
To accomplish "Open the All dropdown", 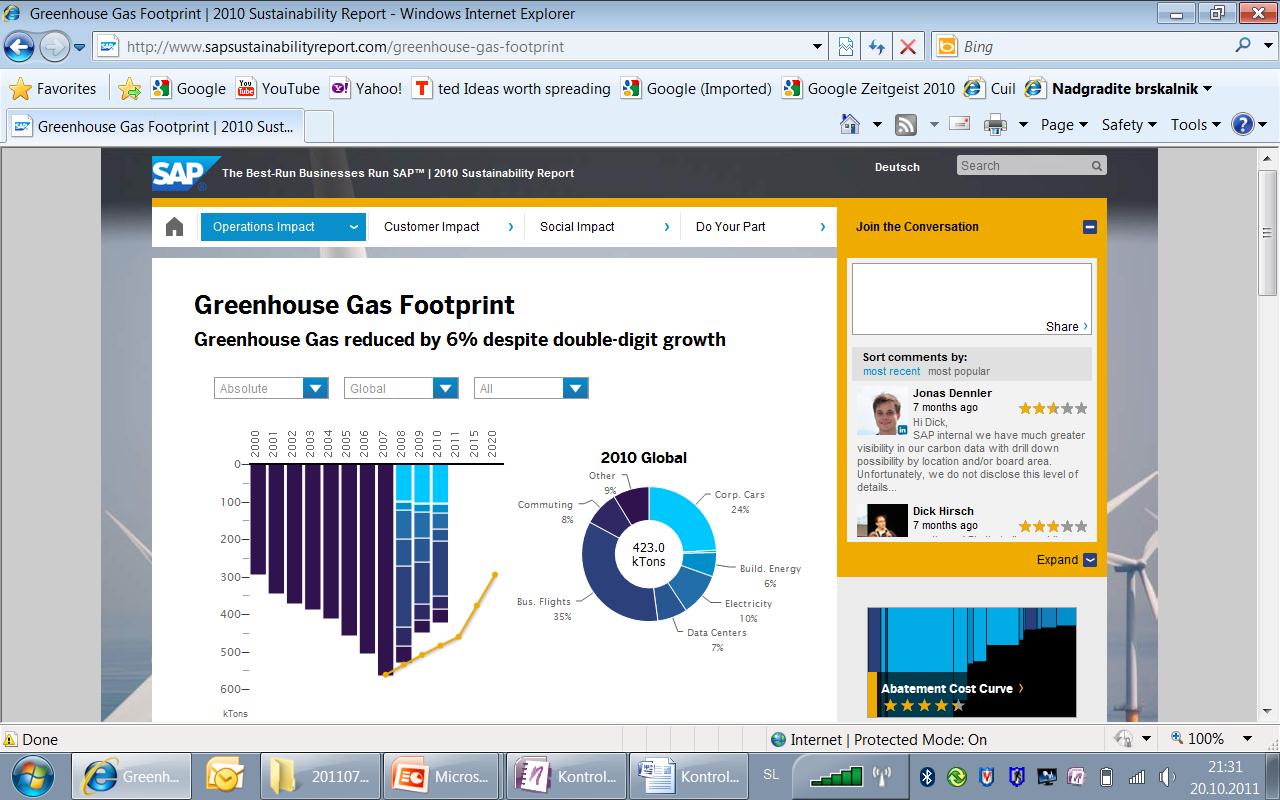I will [x=531, y=388].
